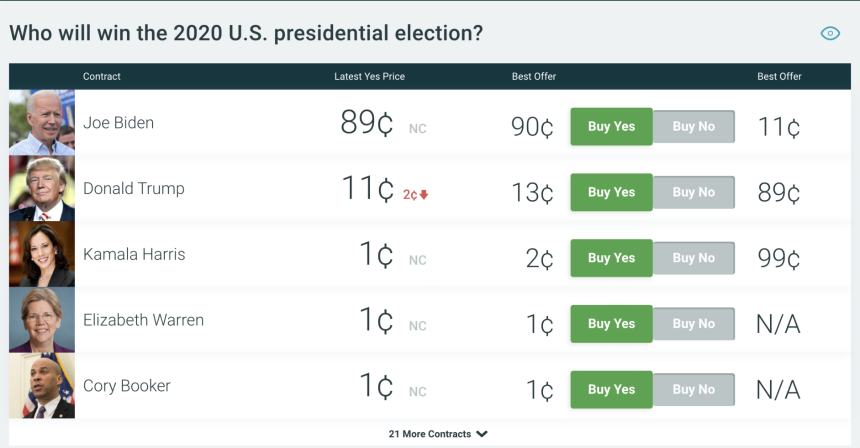
Task: Click the Latest Yes Price column header
Action: (369, 77)
